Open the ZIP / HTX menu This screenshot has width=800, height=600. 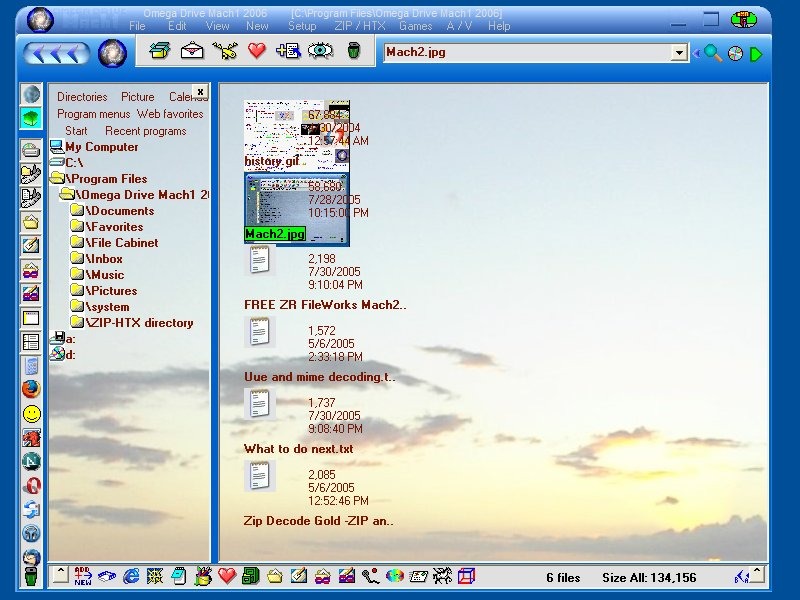(360, 26)
